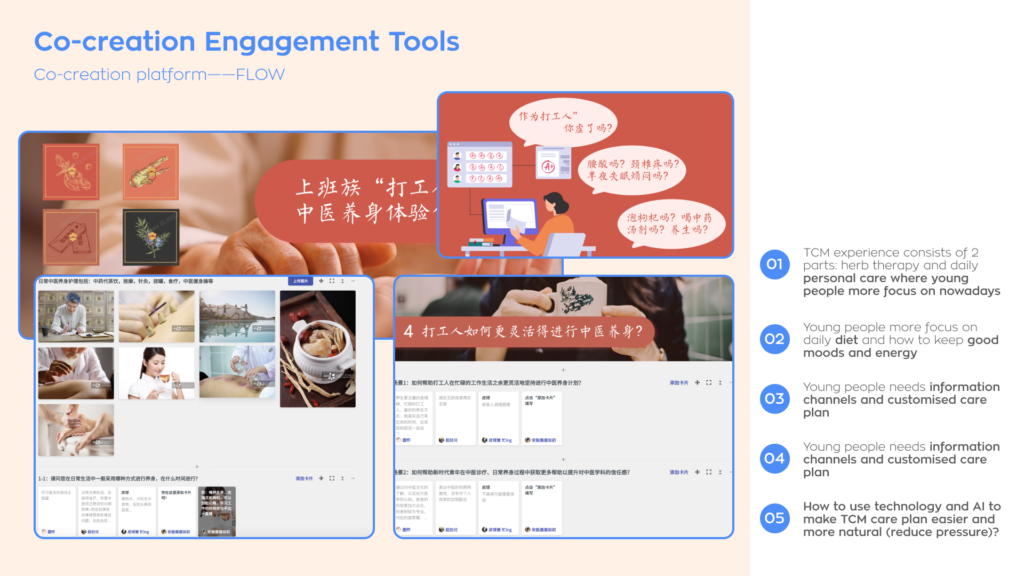This screenshot has height=576, width=1024.
Task: Open the woman drinking tea image
Action: 156,372
